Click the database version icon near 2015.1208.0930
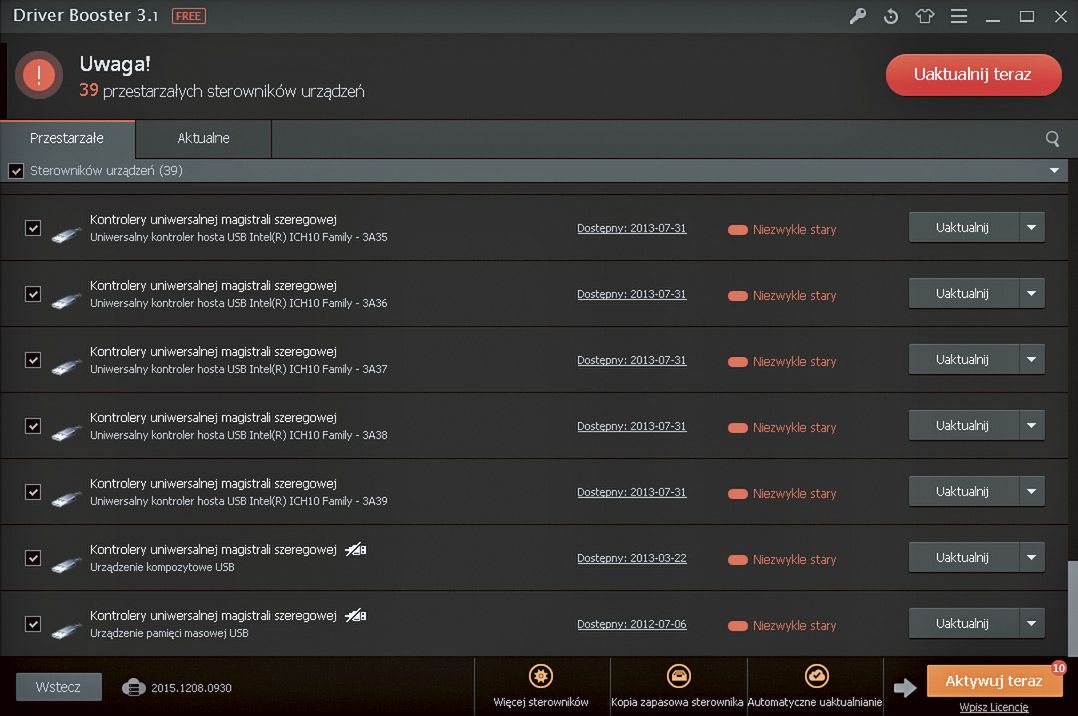The width and height of the screenshot is (1078, 716). click(x=133, y=687)
